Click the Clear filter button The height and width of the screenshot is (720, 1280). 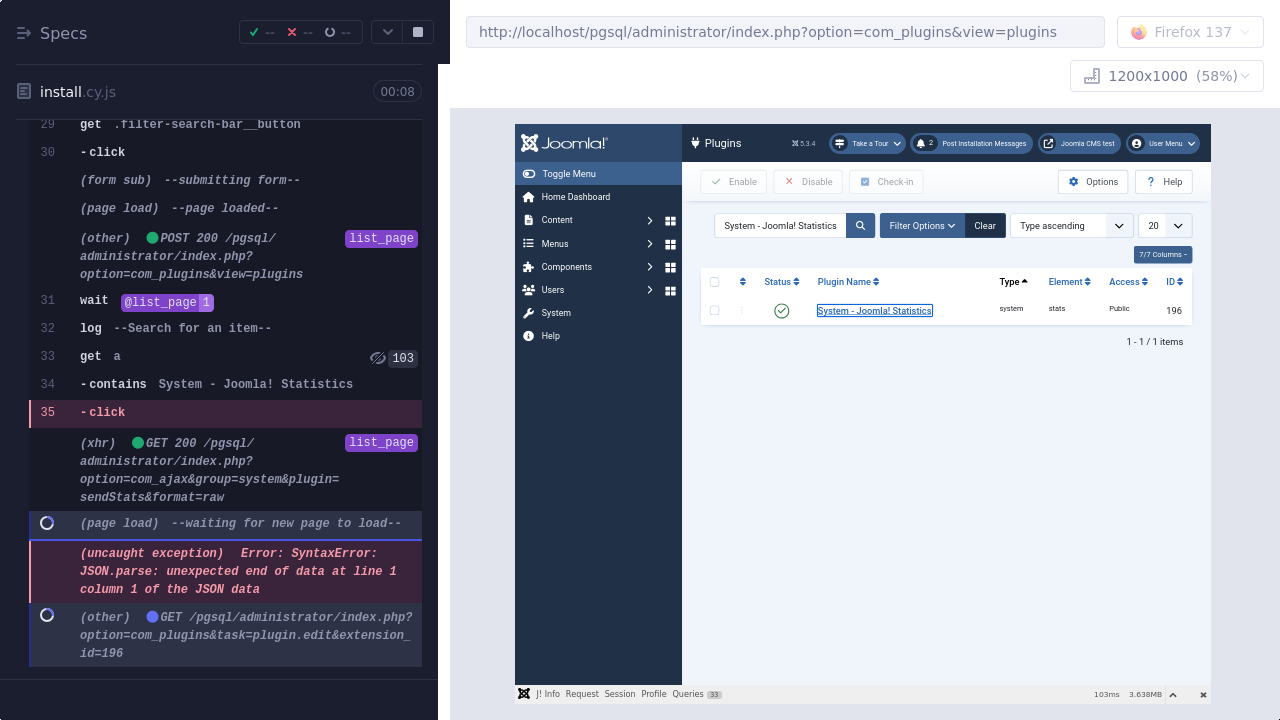(985, 226)
